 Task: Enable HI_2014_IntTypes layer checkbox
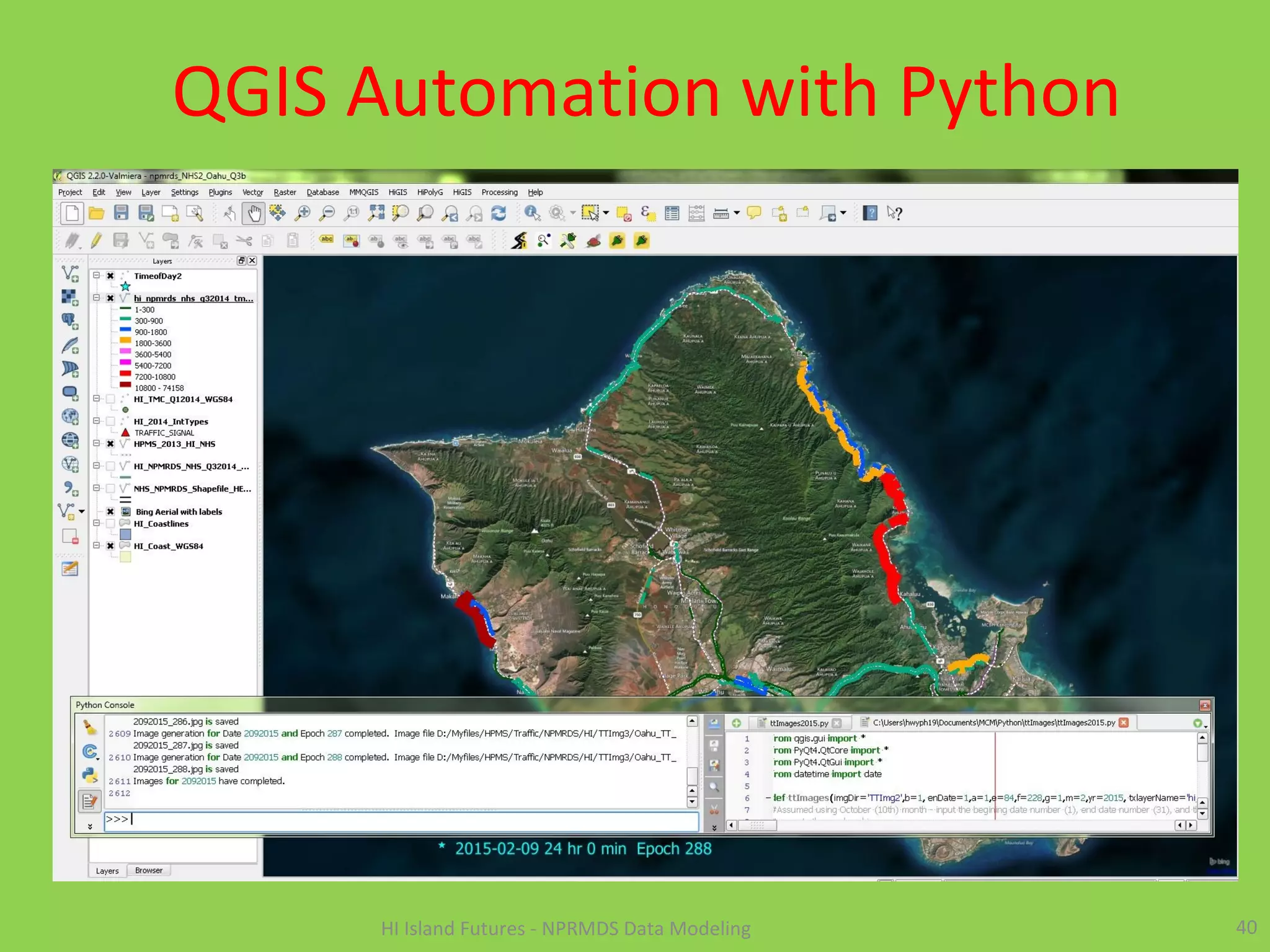pyautogui.click(x=110, y=421)
